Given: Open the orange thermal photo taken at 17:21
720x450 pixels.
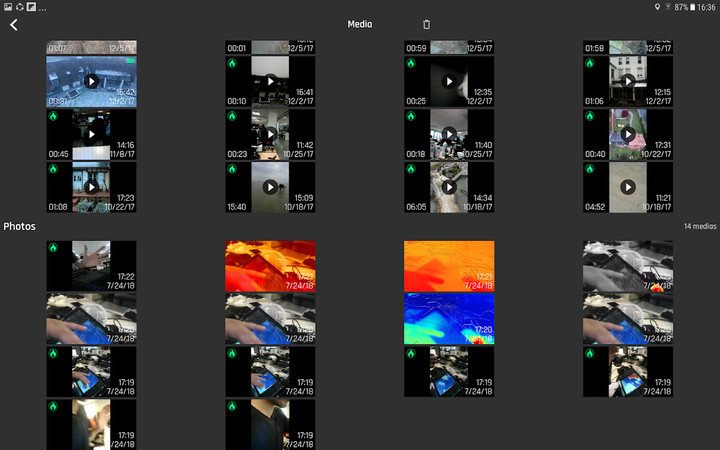Looking at the screenshot, I should 449,266.
